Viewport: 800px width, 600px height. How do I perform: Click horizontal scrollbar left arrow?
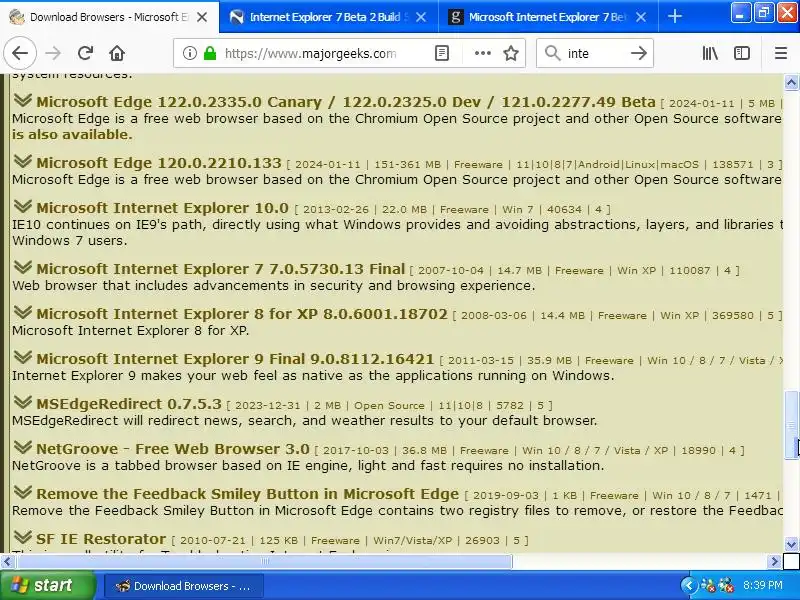[7, 562]
